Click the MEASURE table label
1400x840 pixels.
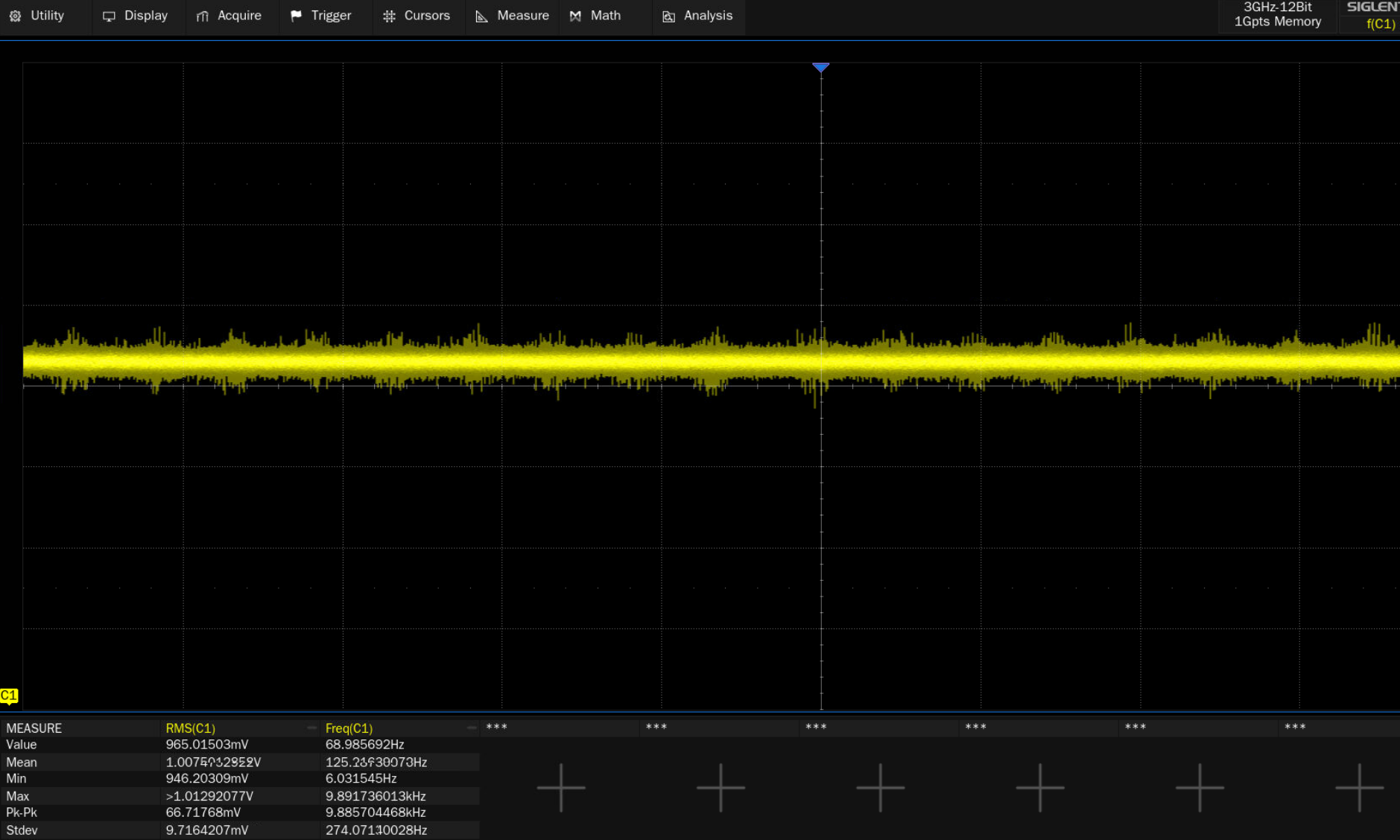click(34, 728)
